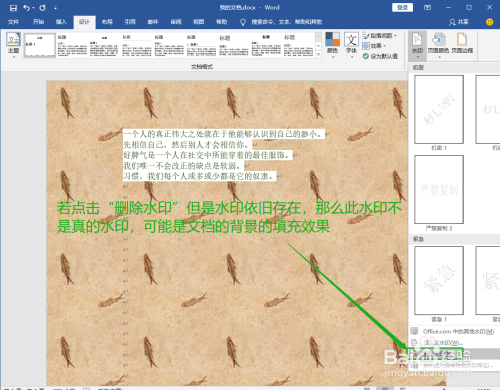The height and width of the screenshot is (390, 500).
Task: Switch to the 帮助 tab
Action: [222, 22]
